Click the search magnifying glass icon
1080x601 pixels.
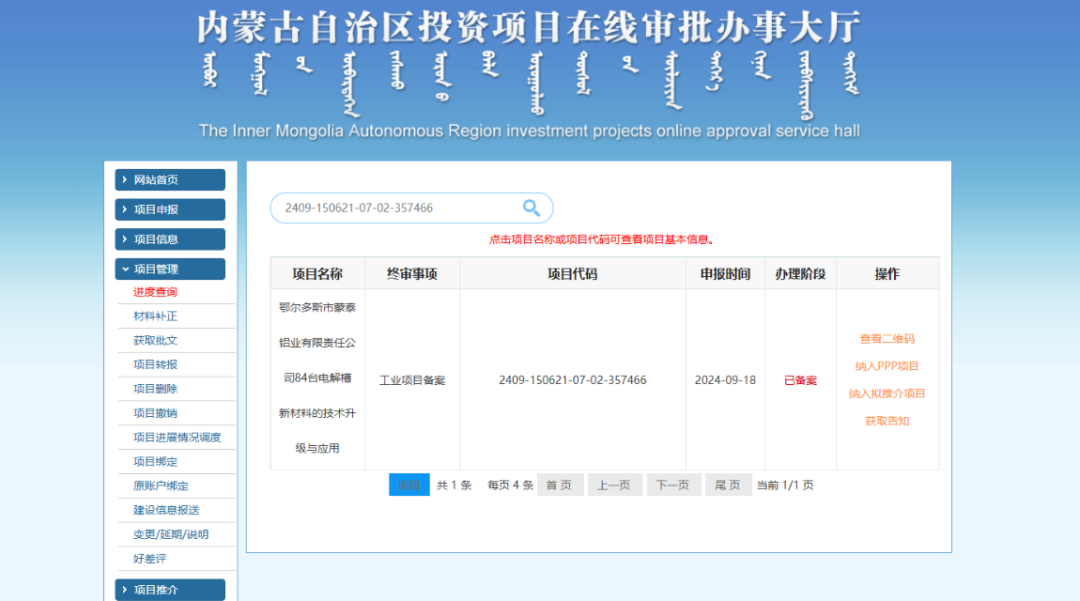click(531, 207)
